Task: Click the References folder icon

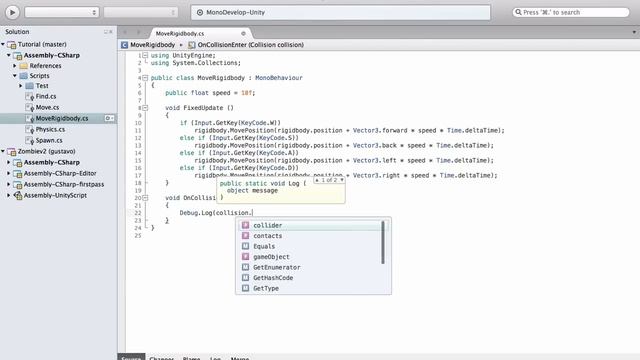Action: click(x=24, y=66)
